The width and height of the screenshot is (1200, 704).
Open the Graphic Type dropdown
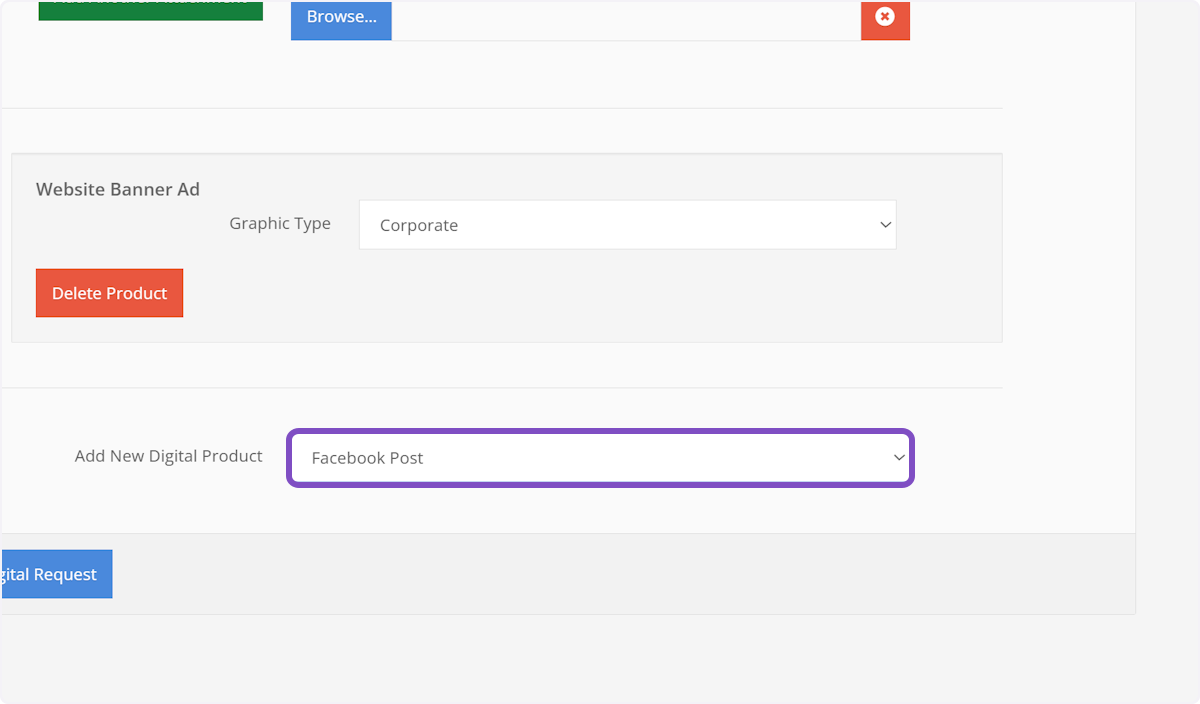tap(627, 225)
